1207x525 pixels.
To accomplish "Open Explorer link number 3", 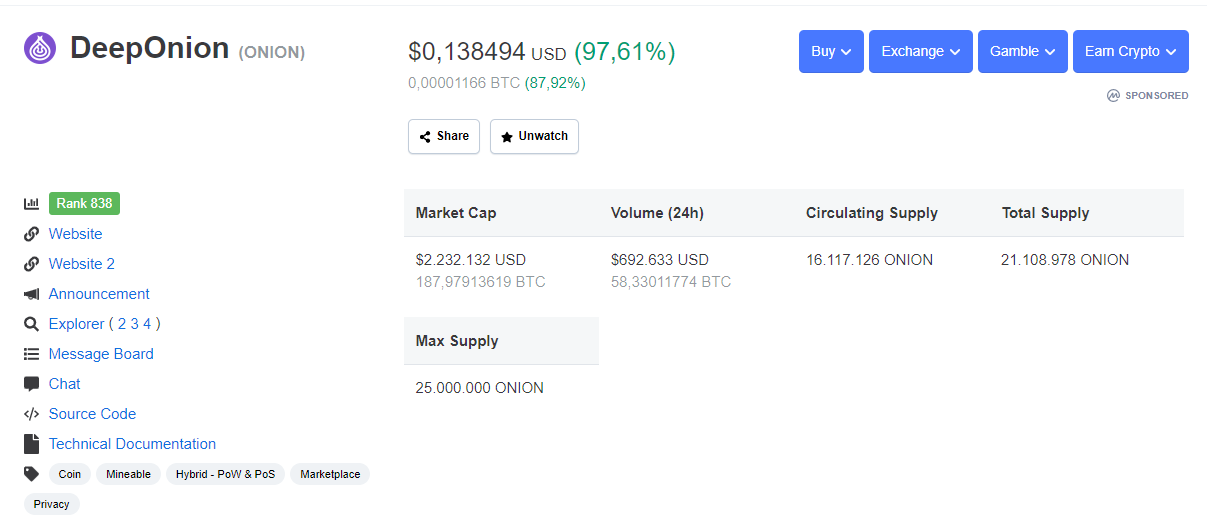I will coord(135,324).
